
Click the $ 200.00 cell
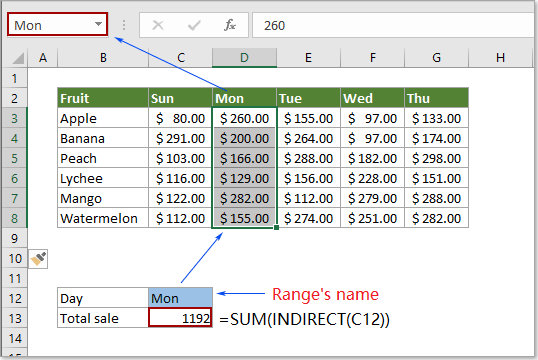[x=244, y=138]
